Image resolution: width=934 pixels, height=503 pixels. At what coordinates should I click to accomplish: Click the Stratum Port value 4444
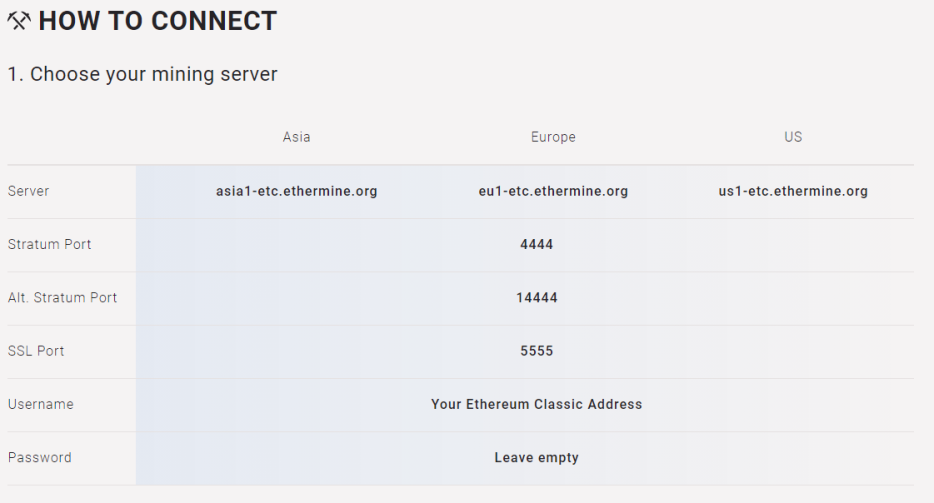(x=537, y=244)
